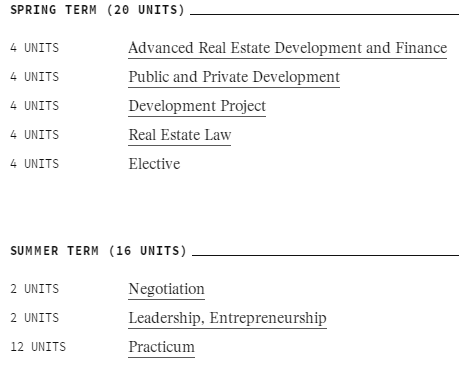Click the divider line after Summer Term heading
The height and width of the screenshot is (369, 459).
(325, 256)
